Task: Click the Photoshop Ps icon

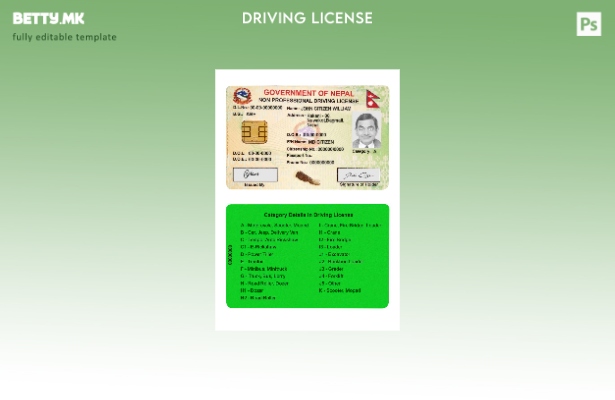Action: coord(589,24)
